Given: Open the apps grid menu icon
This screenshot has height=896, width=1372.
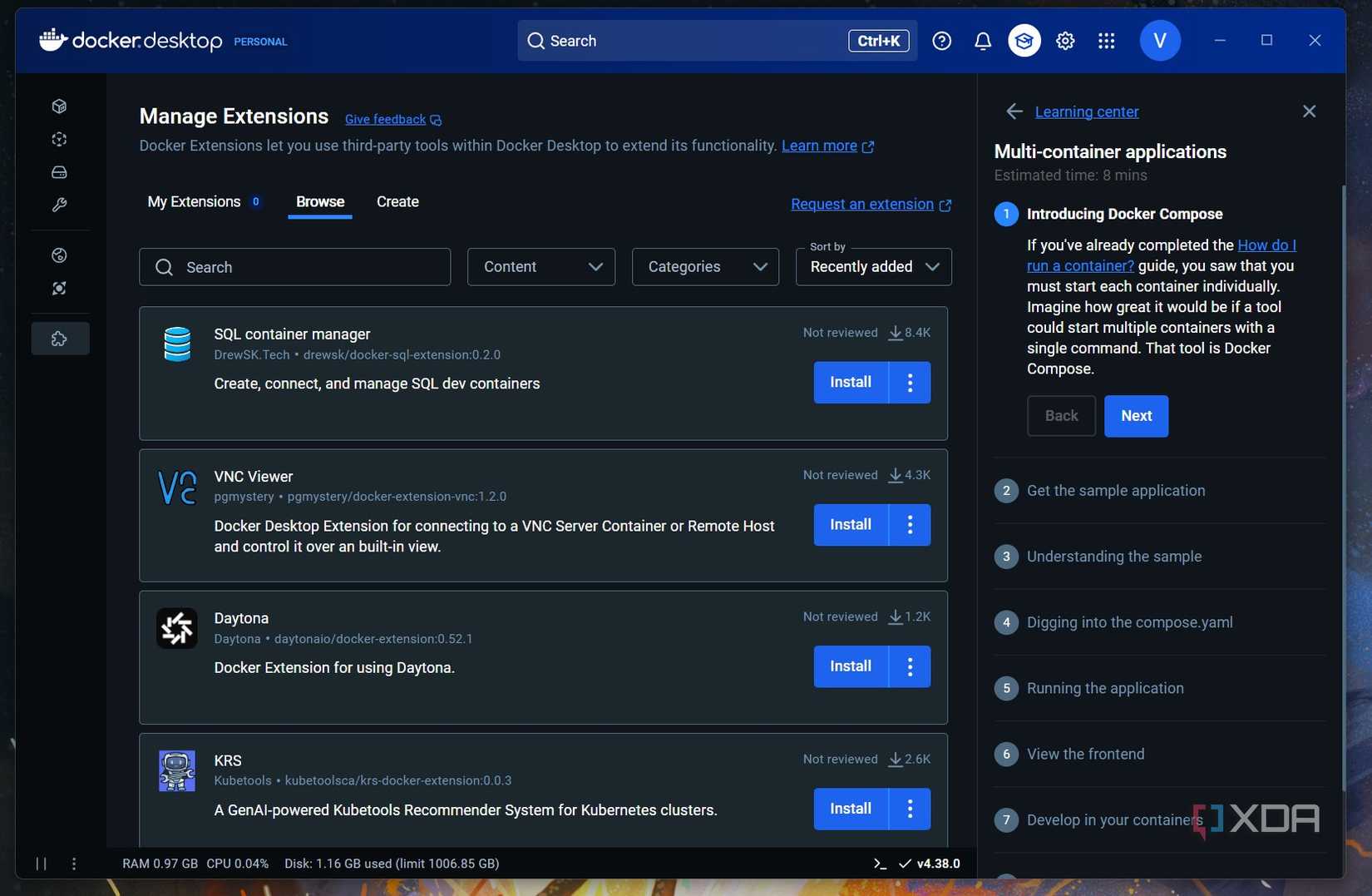Looking at the screenshot, I should [x=1106, y=41].
